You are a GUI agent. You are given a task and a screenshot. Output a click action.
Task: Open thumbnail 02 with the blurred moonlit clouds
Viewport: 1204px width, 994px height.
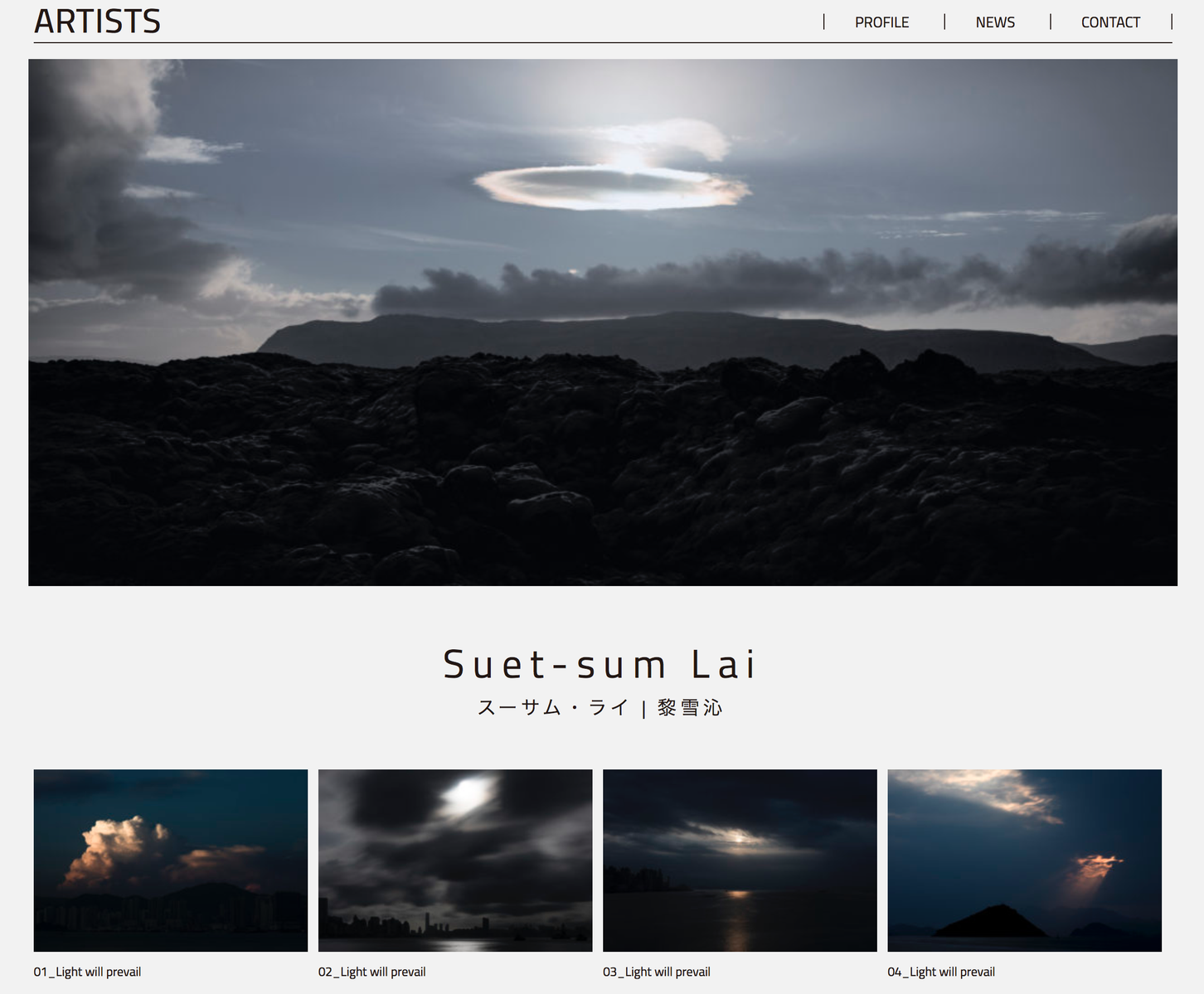pyautogui.click(x=455, y=861)
